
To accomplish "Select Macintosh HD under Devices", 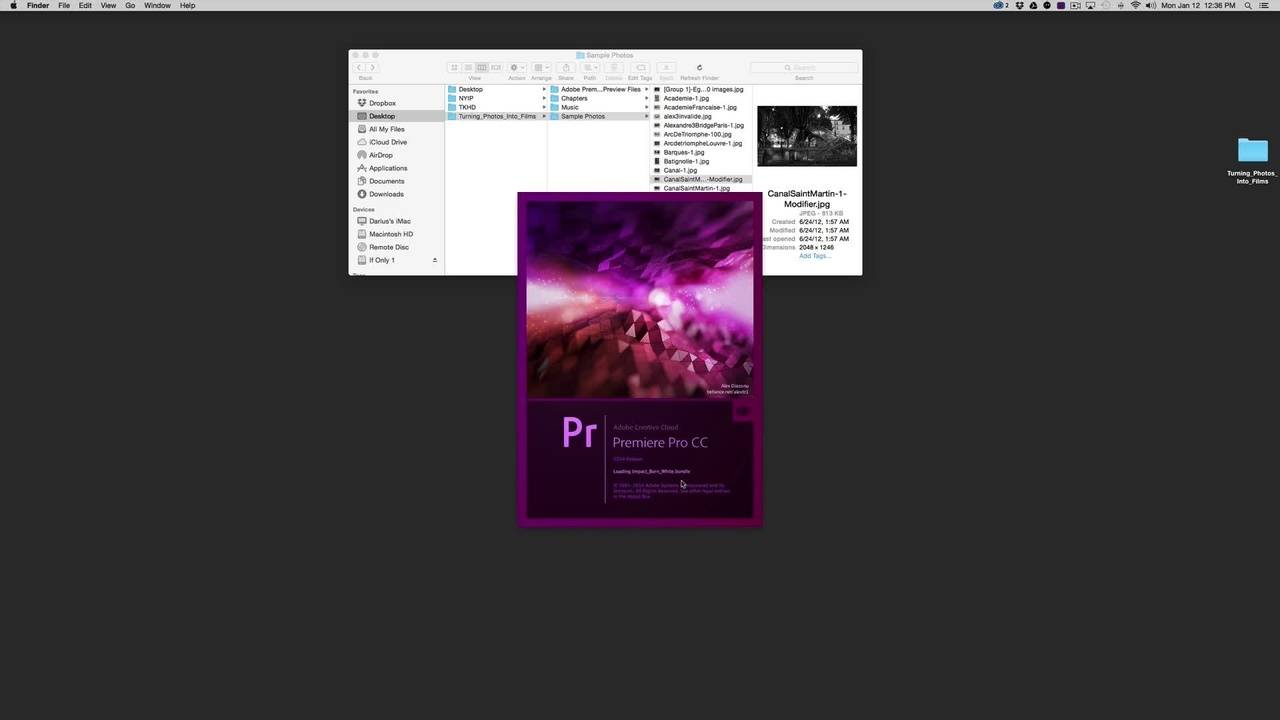I will tap(396, 234).
